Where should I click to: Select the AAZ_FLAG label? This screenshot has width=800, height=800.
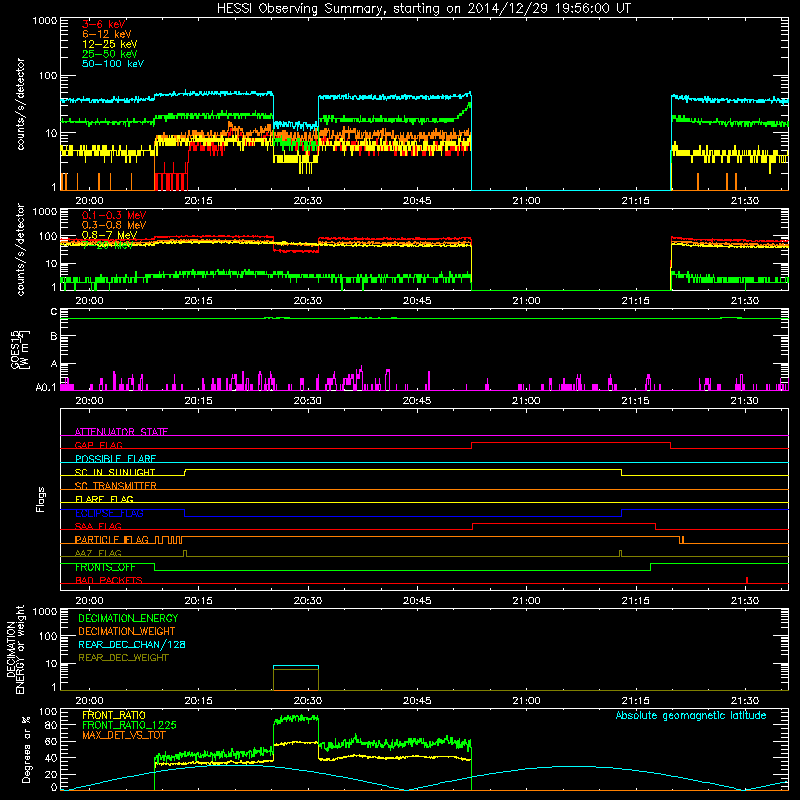[x=98, y=553]
